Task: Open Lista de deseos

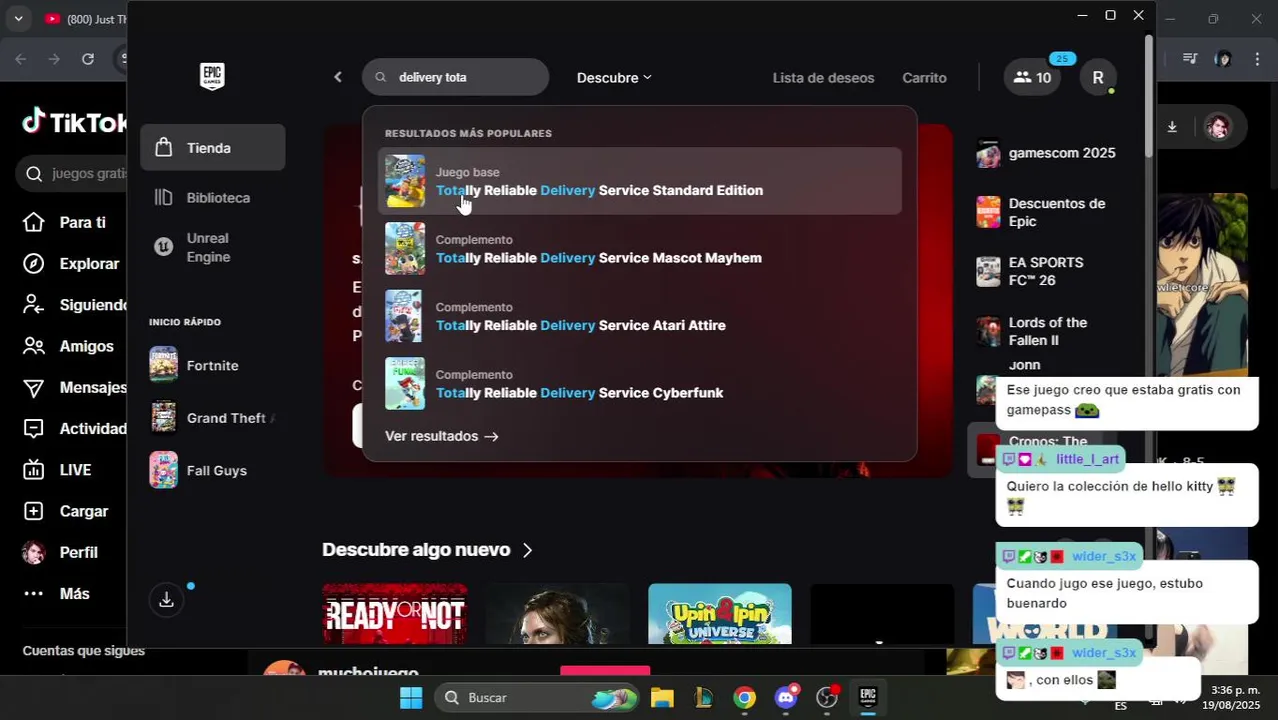Action: 823,77
